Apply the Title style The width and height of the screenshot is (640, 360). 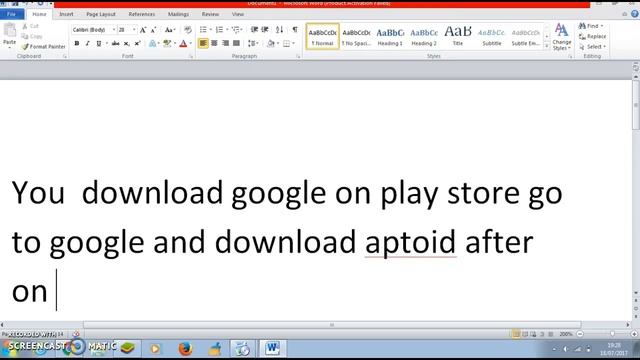pos(458,36)
